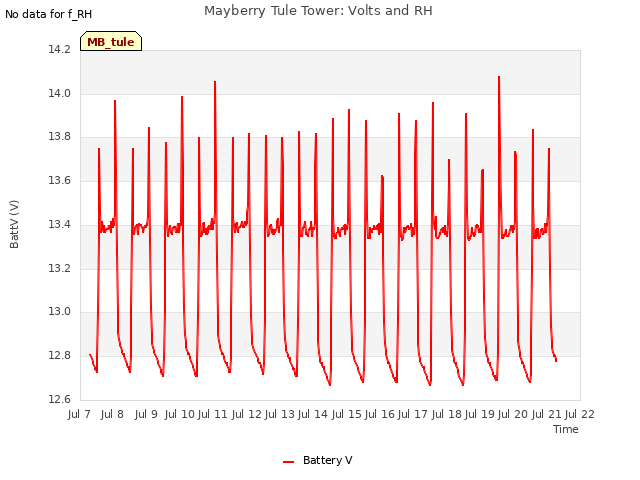Click the Jul 17 tick label
The image size is (640, 480).
coord(413,414)
